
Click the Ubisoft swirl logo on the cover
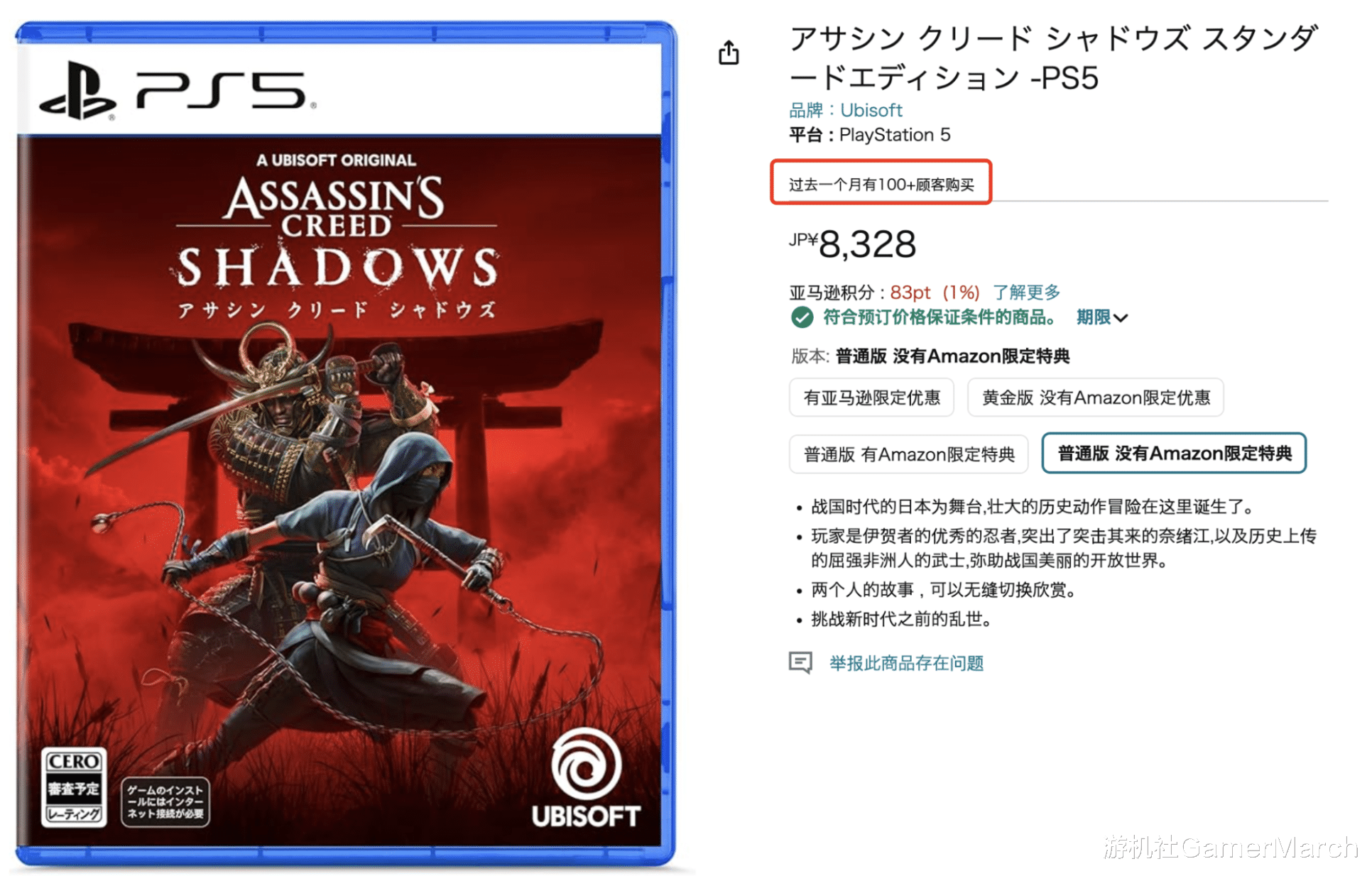tap(586, 765)
